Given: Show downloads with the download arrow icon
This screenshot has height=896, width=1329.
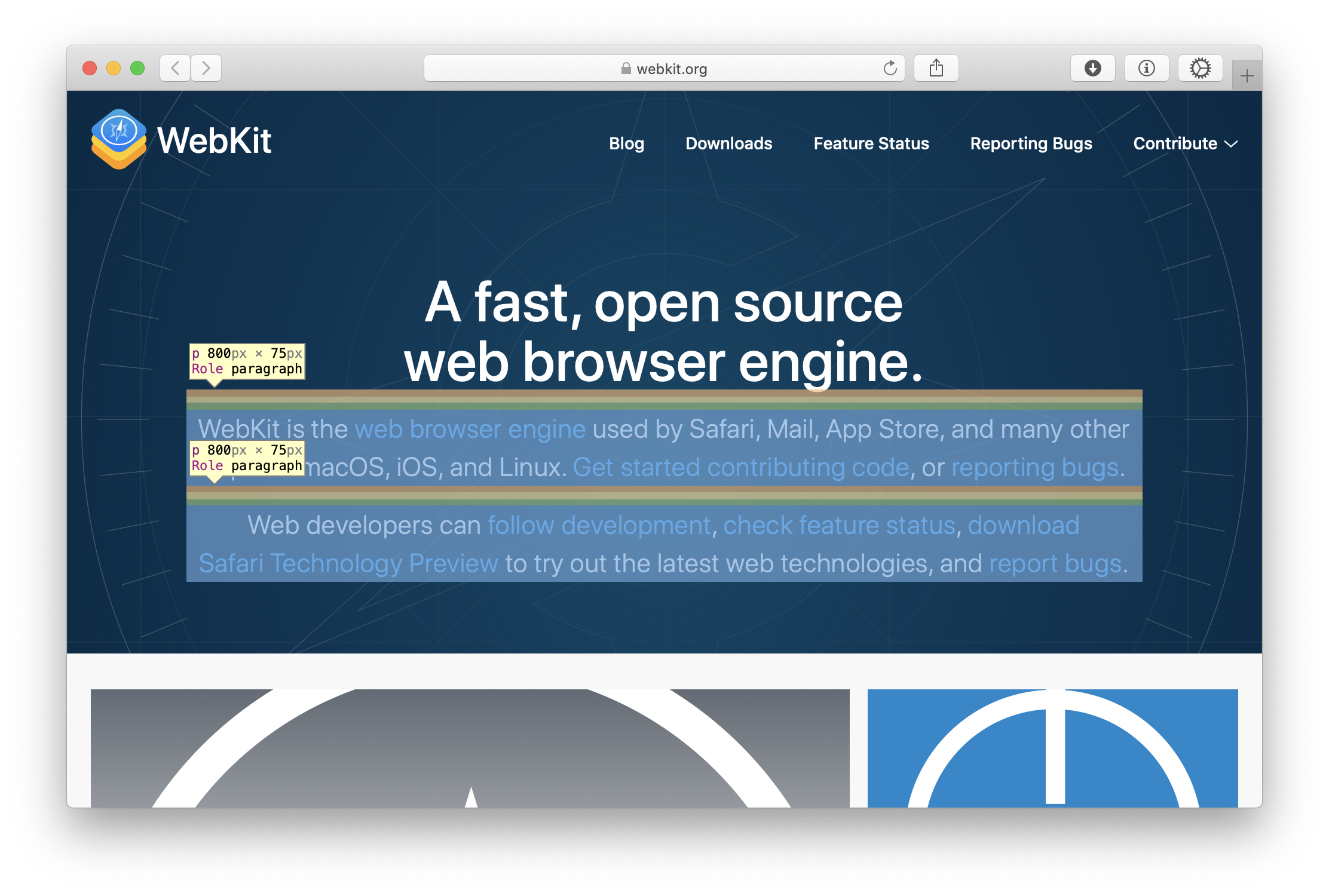Looking at the screenshot, I should click(1092, 68).
